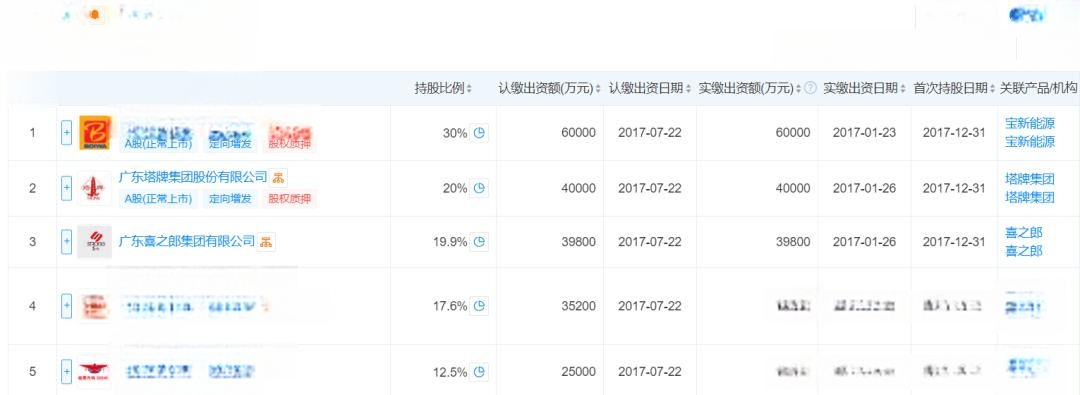Click the row 5 winged company logo
Viewport: 1080px width, 395px height.
click(x=94, y=372)
